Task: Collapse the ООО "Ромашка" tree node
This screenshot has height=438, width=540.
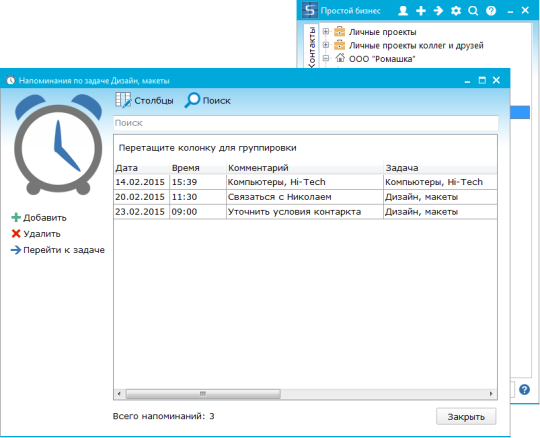Action: tap(325, 58)
